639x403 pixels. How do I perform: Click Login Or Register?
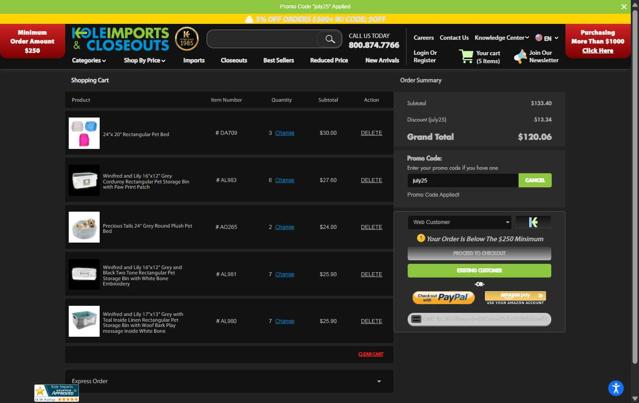point(425,56)
